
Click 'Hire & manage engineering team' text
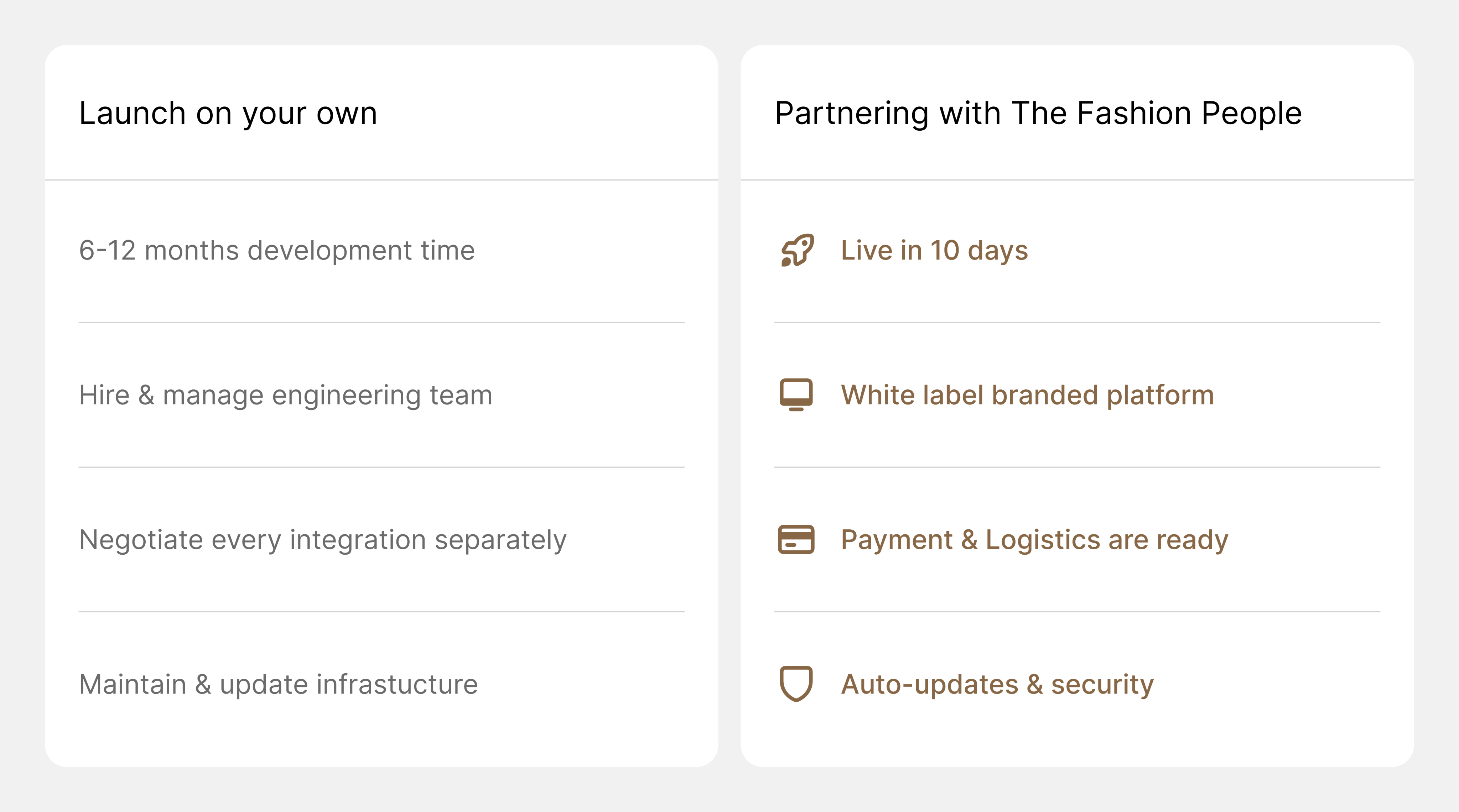tap(285, 395)
